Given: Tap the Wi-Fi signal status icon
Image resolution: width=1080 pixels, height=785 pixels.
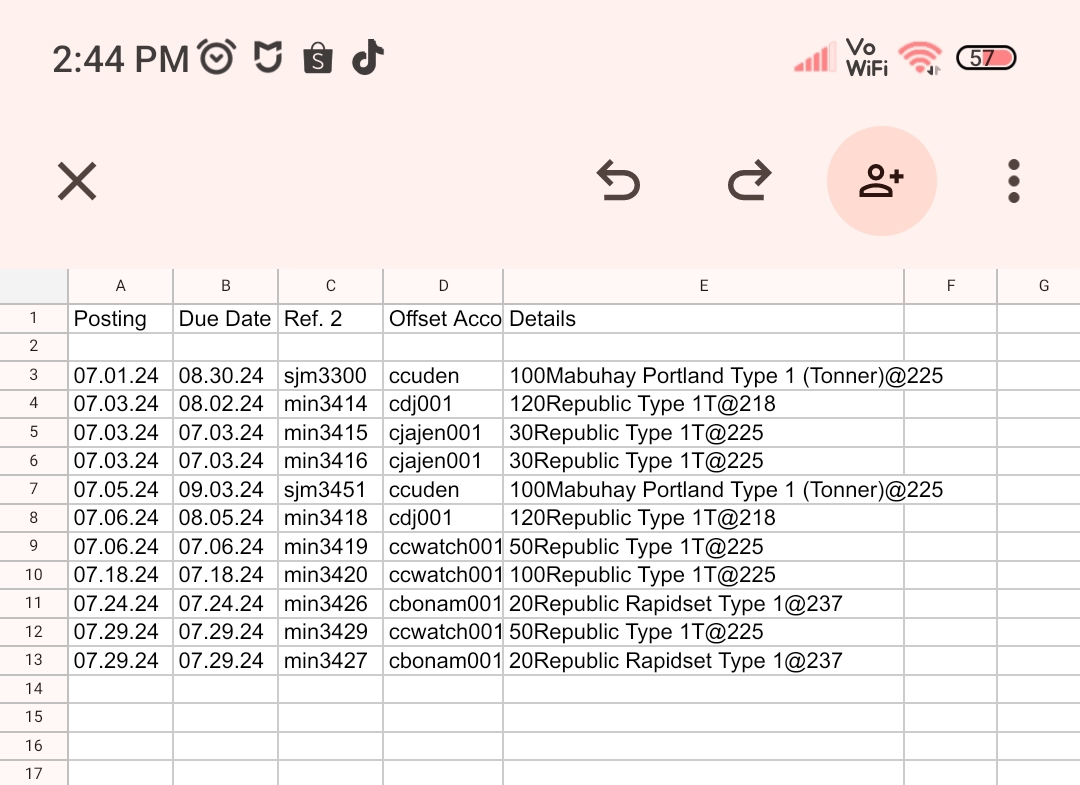Looking at the screenshot, I should tap(919, 58).
